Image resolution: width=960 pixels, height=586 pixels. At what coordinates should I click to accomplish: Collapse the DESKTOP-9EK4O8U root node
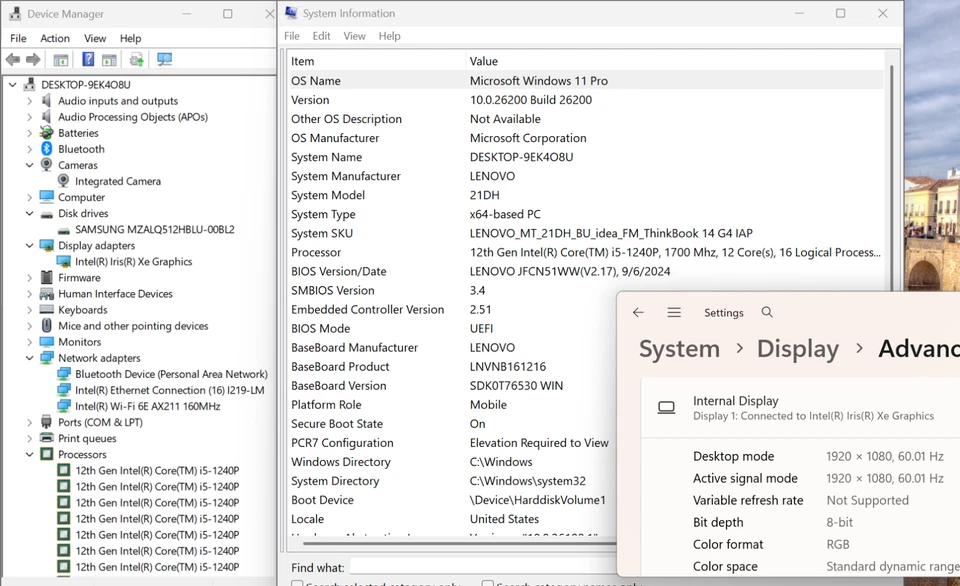coord(12,85)
